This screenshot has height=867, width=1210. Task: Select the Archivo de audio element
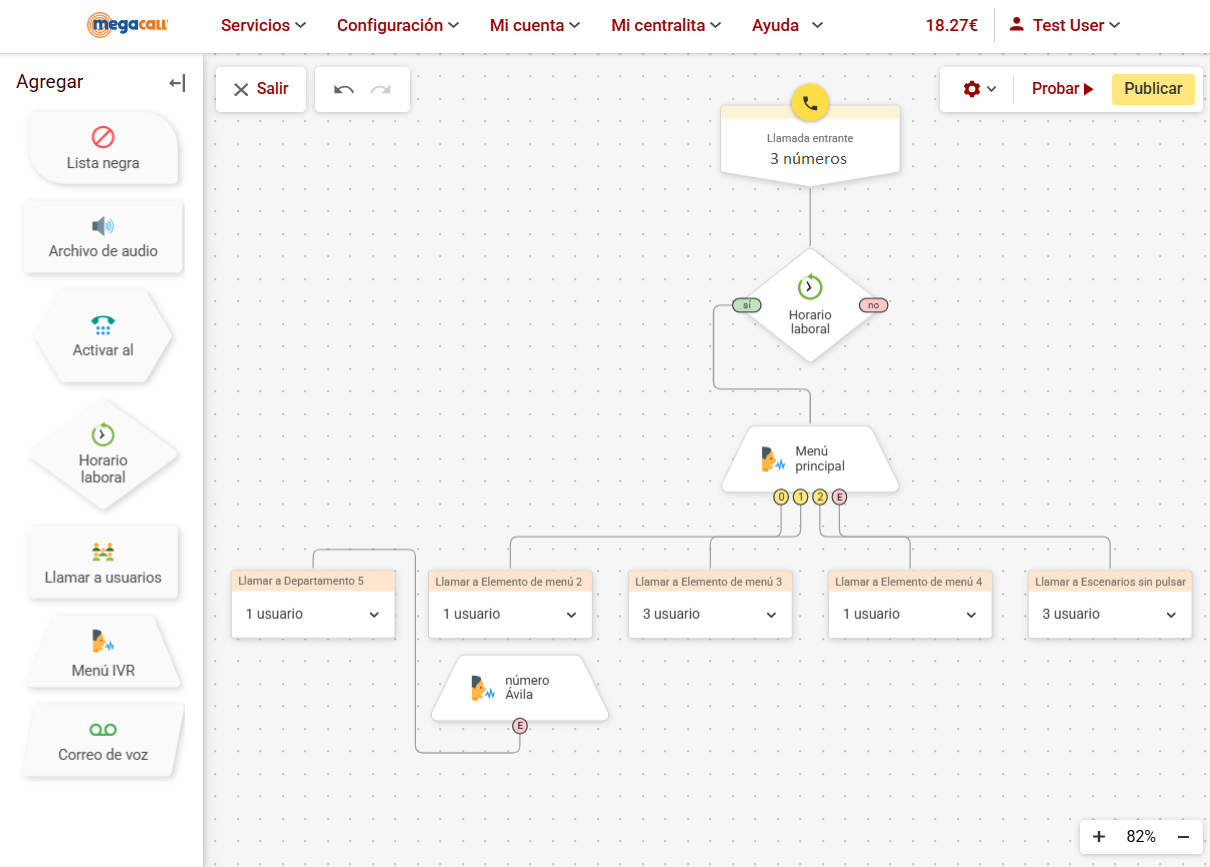[103, 237]
